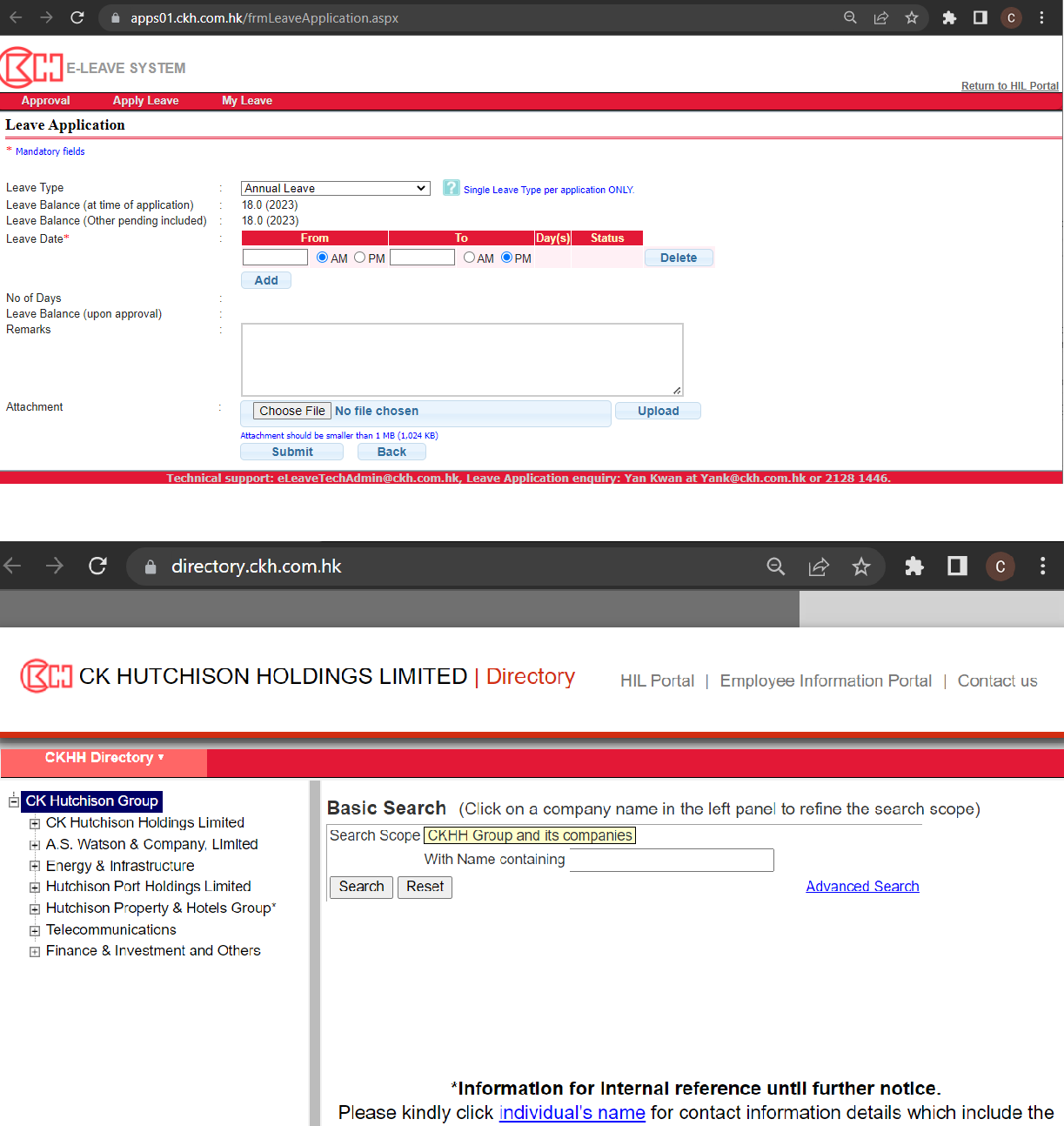Click the forward arrow in the e-leave browser window

46,17
